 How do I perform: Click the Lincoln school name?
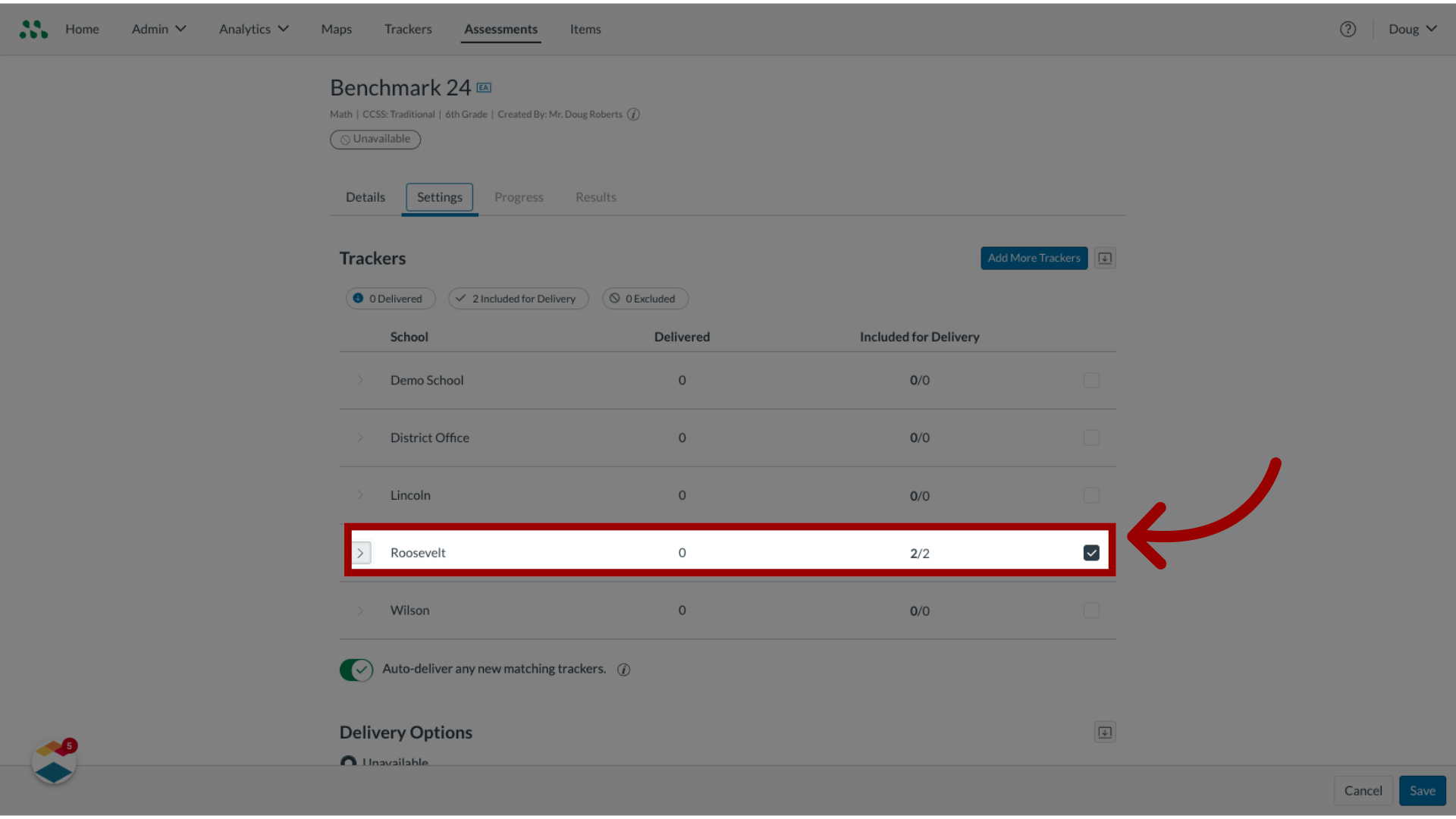click(x=410, y=495)
